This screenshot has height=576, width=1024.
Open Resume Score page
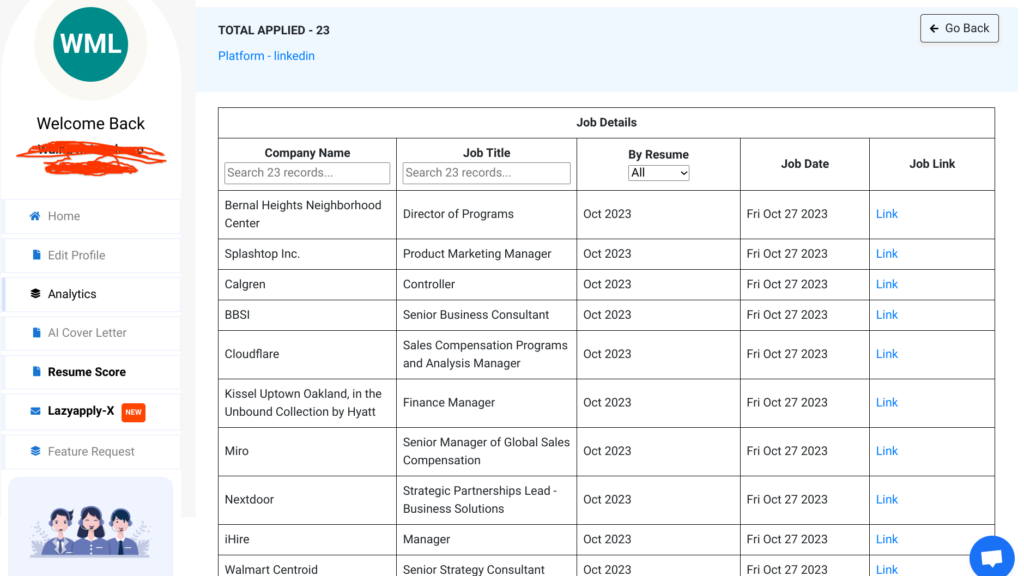[x=92, y=372]
